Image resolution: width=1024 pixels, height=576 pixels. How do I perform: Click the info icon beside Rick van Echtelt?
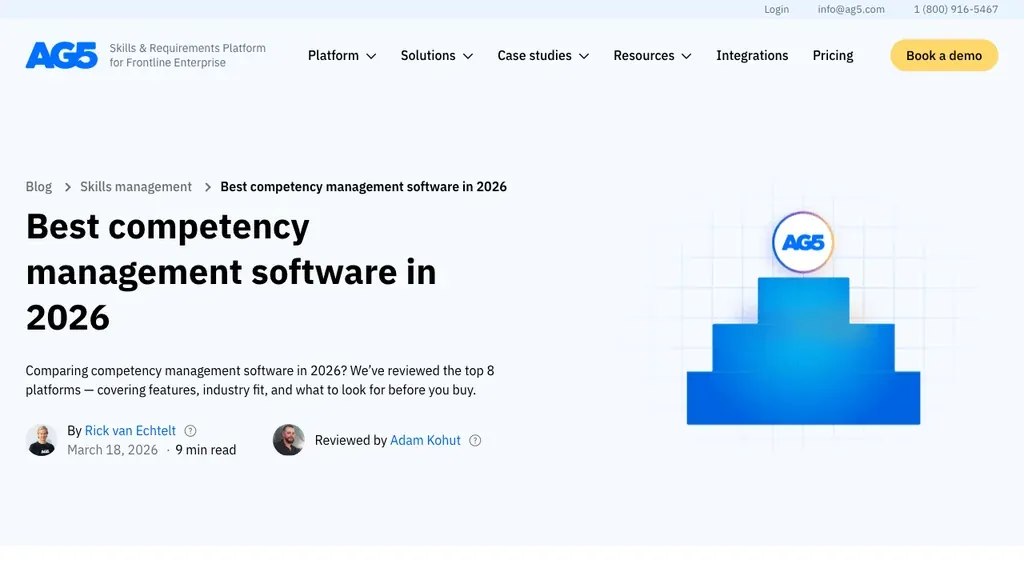pyautogui.click(x=190, y=431)
